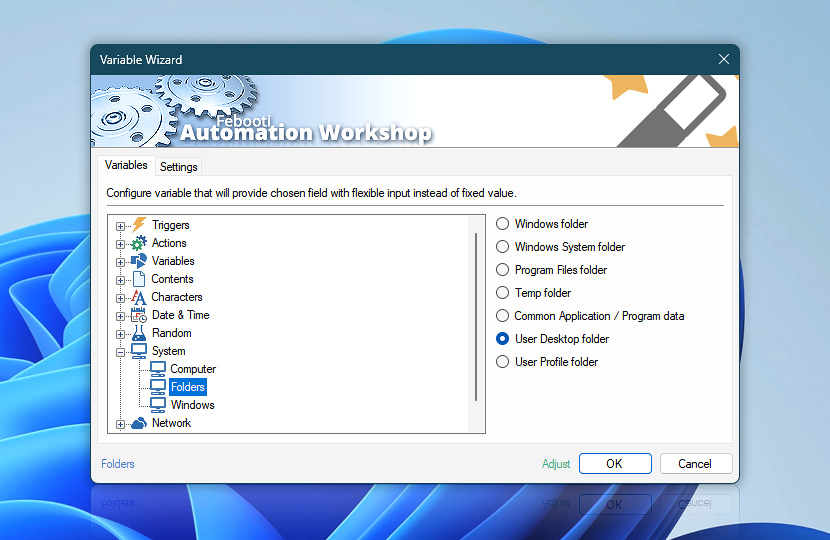830x540 pixels.
Task: Click the Date & Time calendar icon
Action: [x=139, y=315]
